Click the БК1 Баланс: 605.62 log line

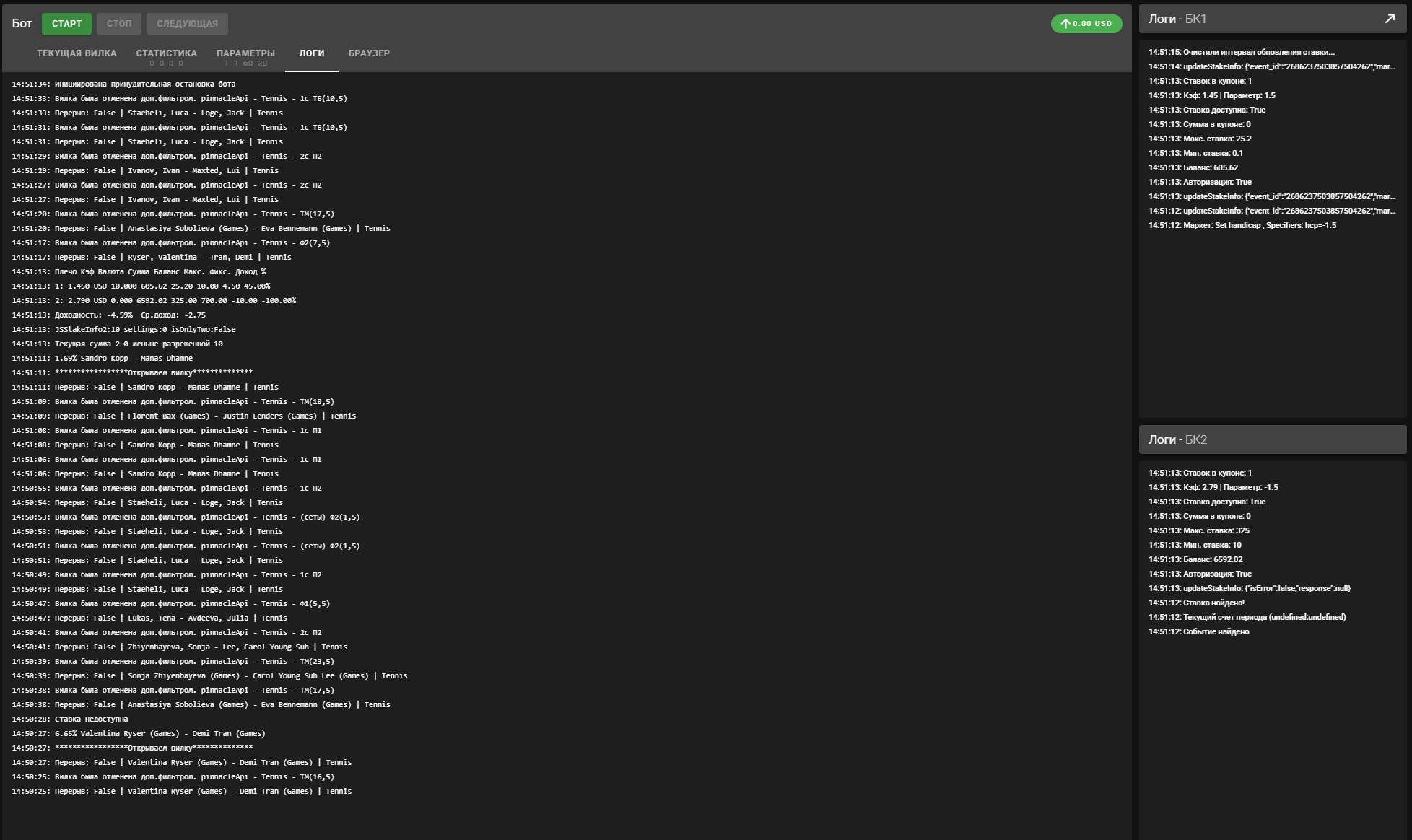click(1193, 167)
